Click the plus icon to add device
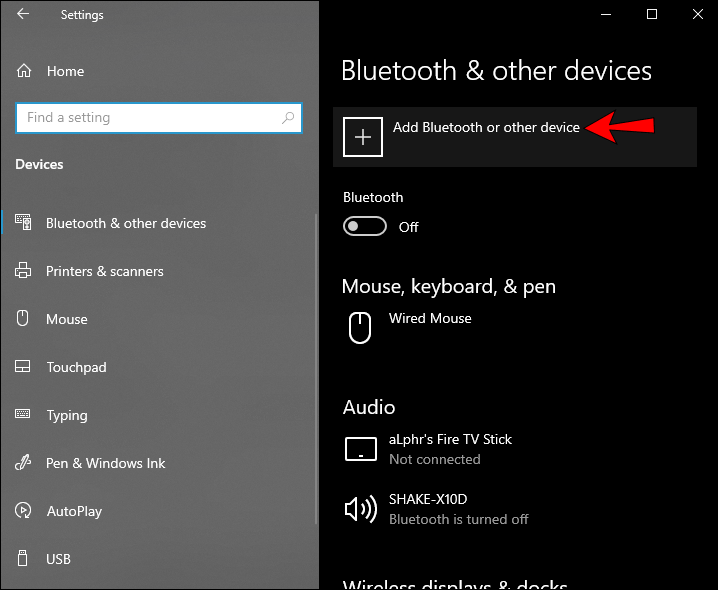718x590 pixels. point(363,137)
